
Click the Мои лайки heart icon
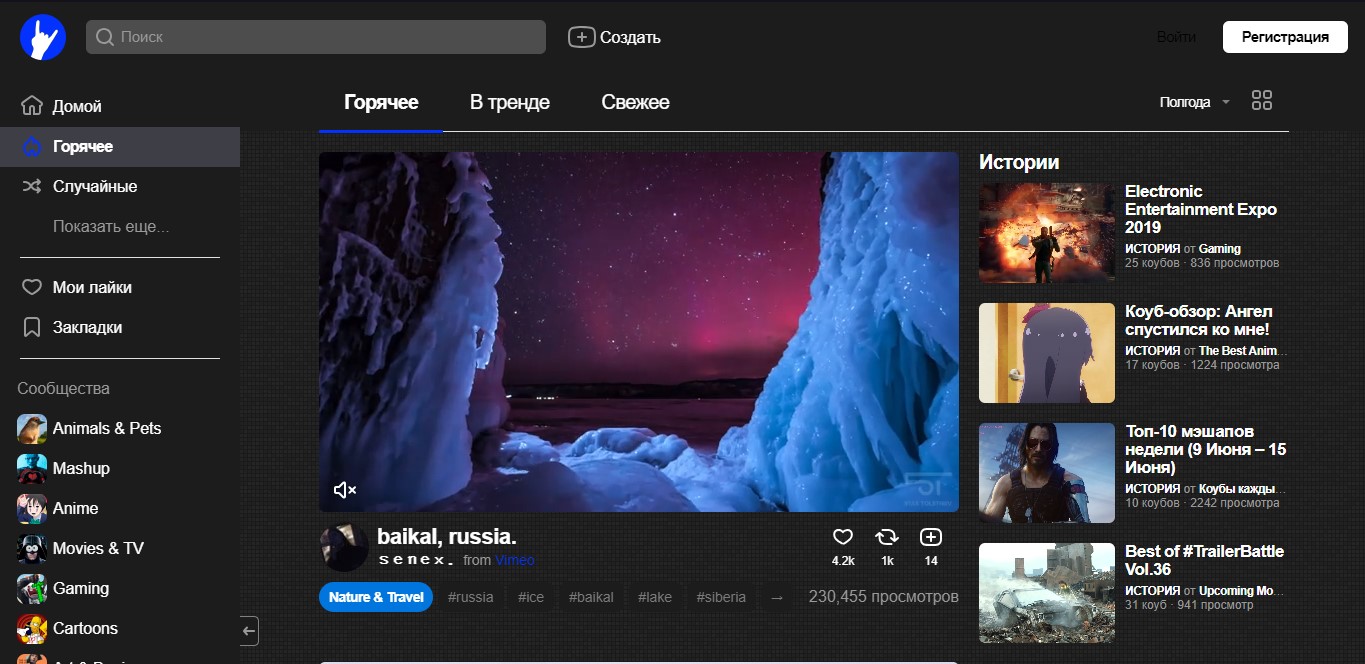click(31, 287)
